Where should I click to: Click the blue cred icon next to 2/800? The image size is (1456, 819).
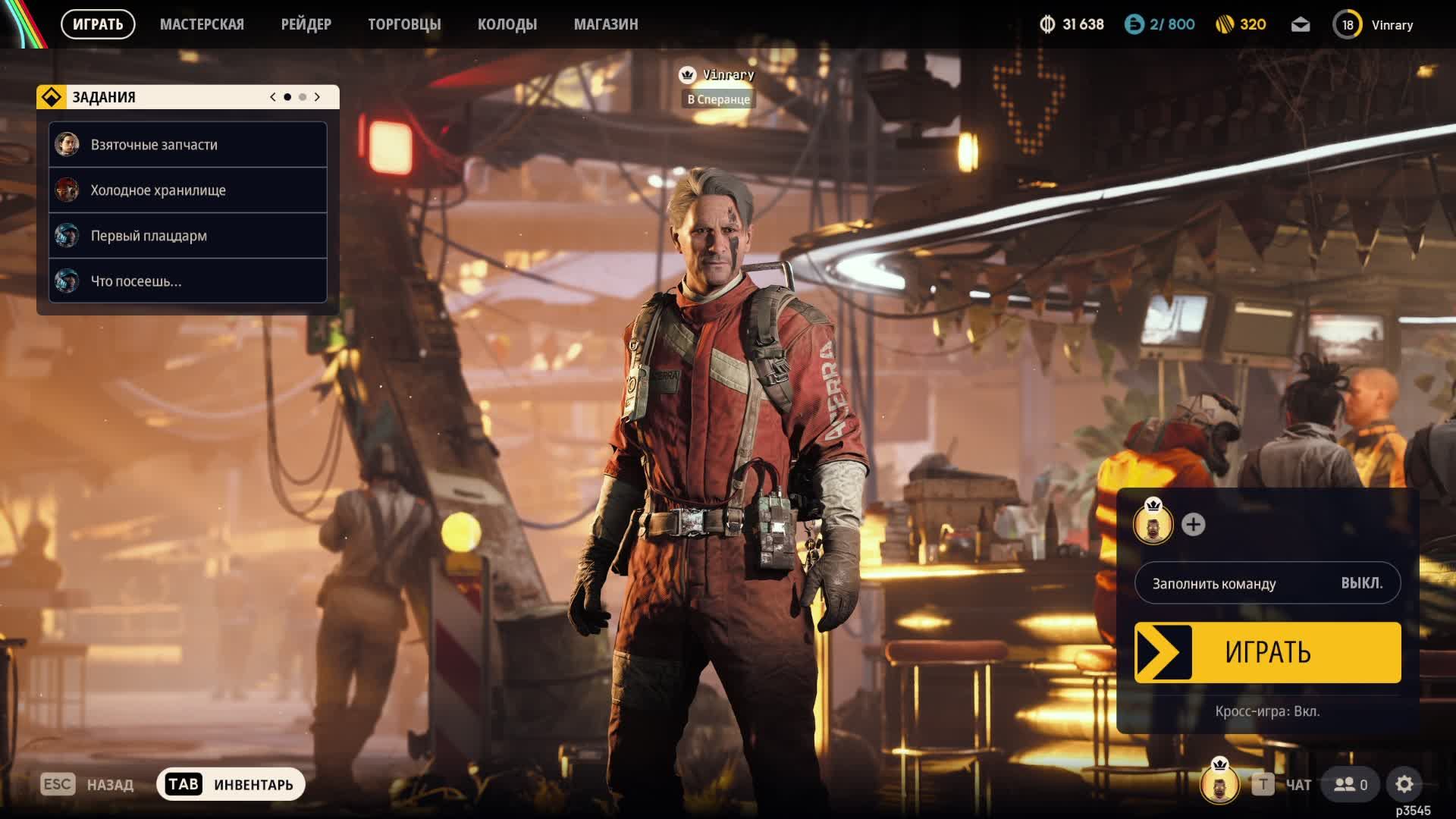(x=1134, y=25)
